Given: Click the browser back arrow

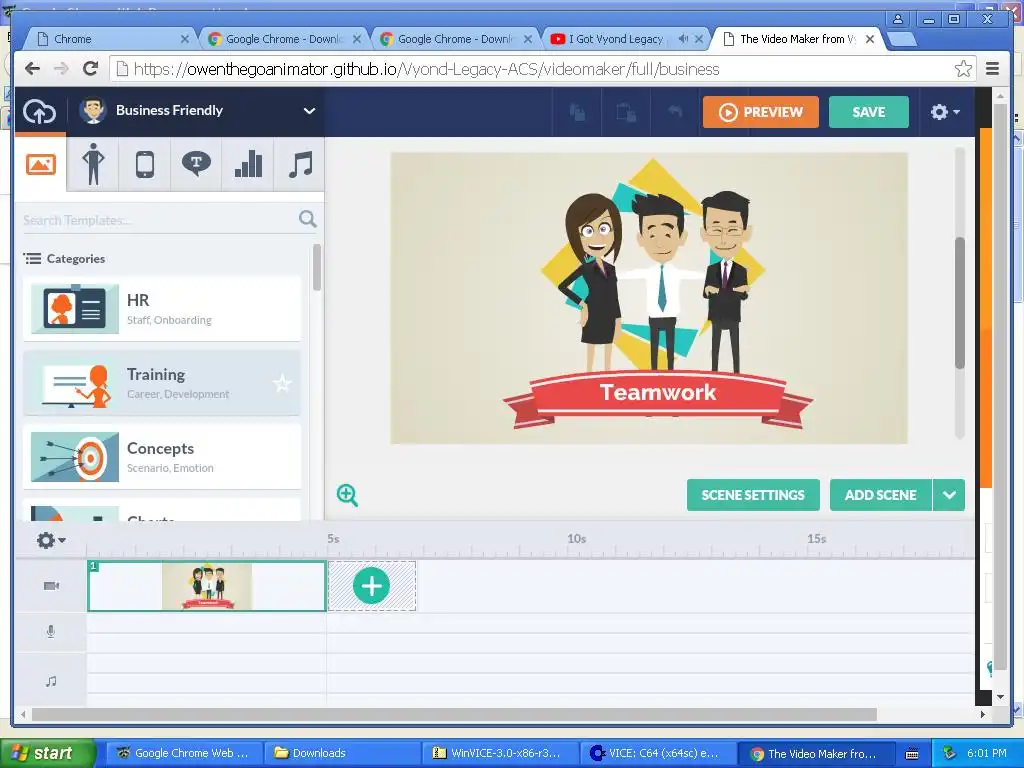Looking at the screenshot, I should point(32,69).
